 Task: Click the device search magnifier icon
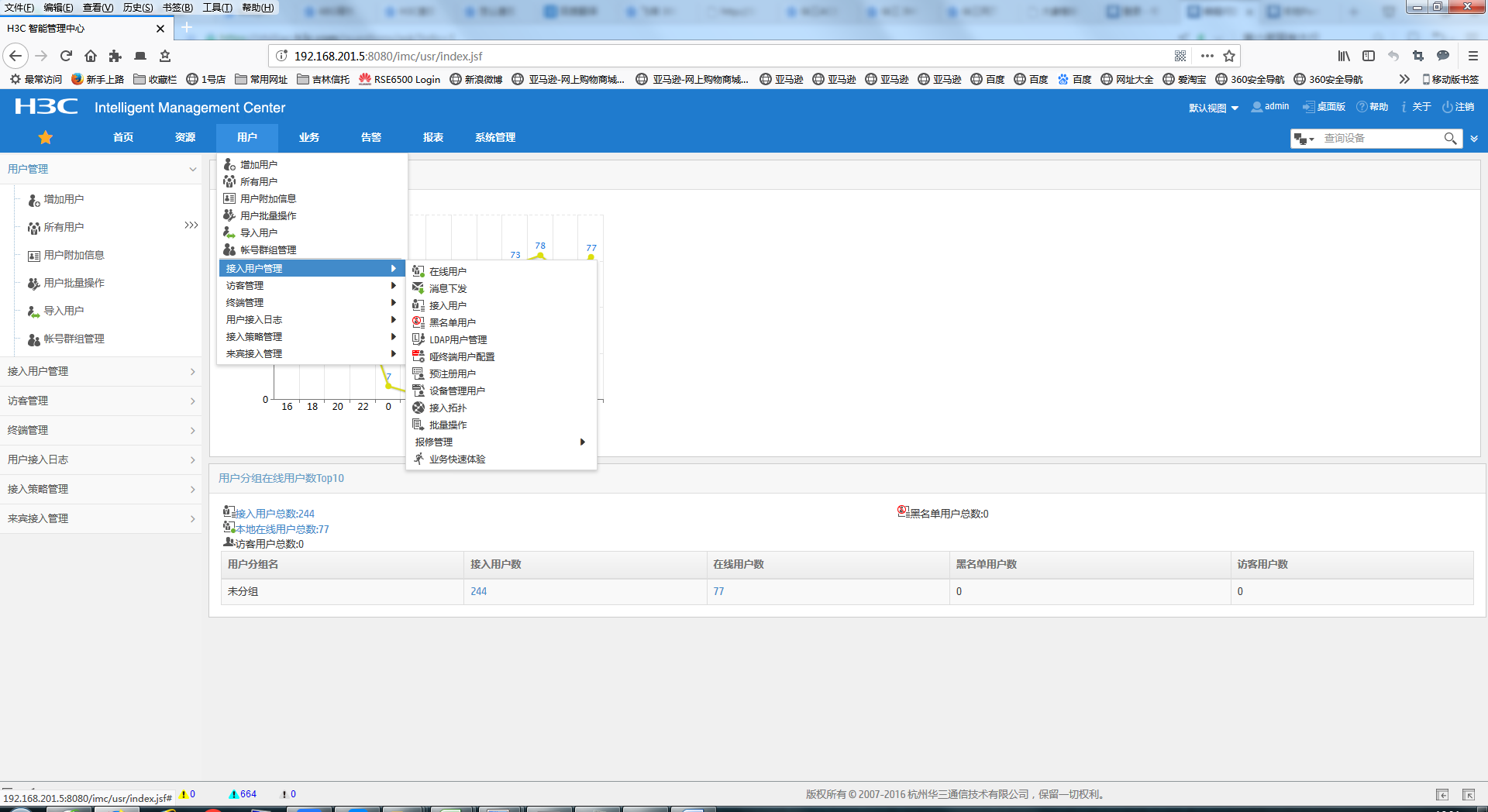click(1451, 138)
